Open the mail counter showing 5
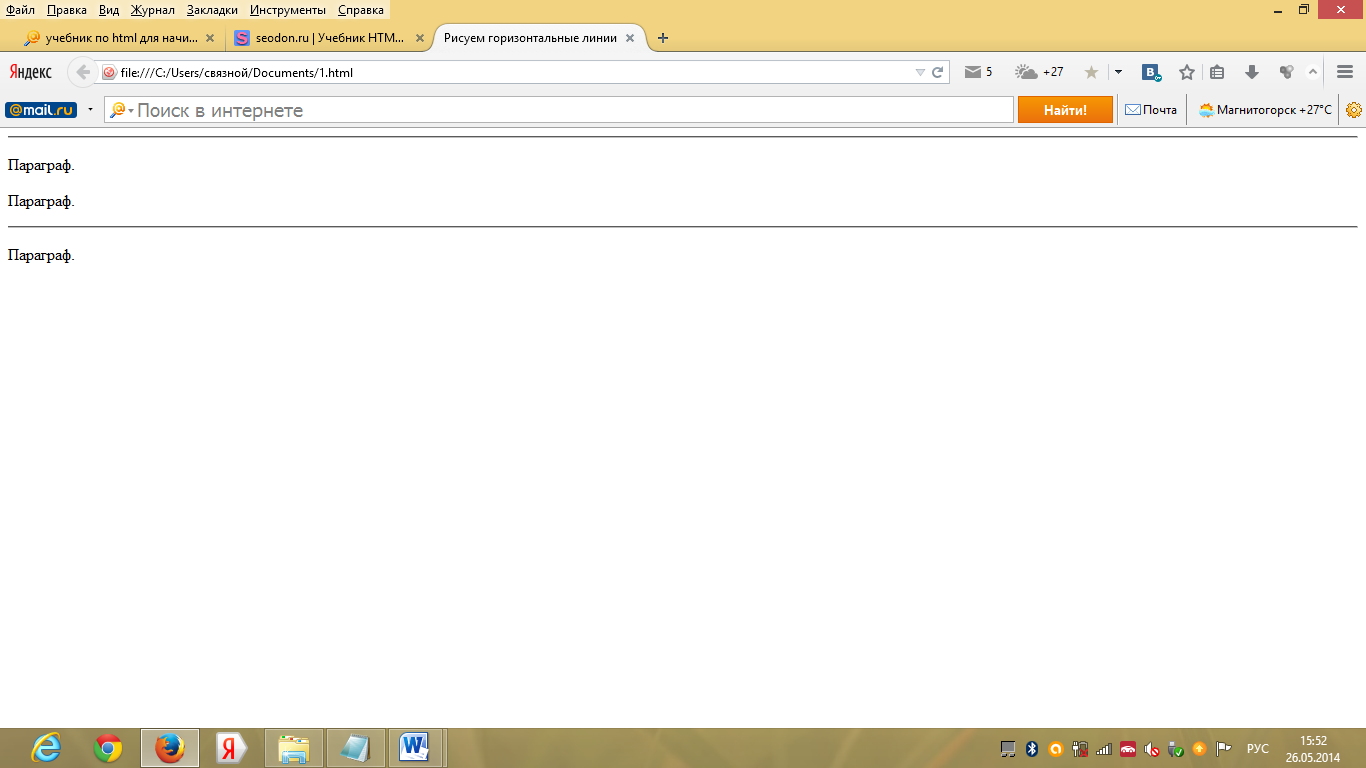 tap(978, 72)
